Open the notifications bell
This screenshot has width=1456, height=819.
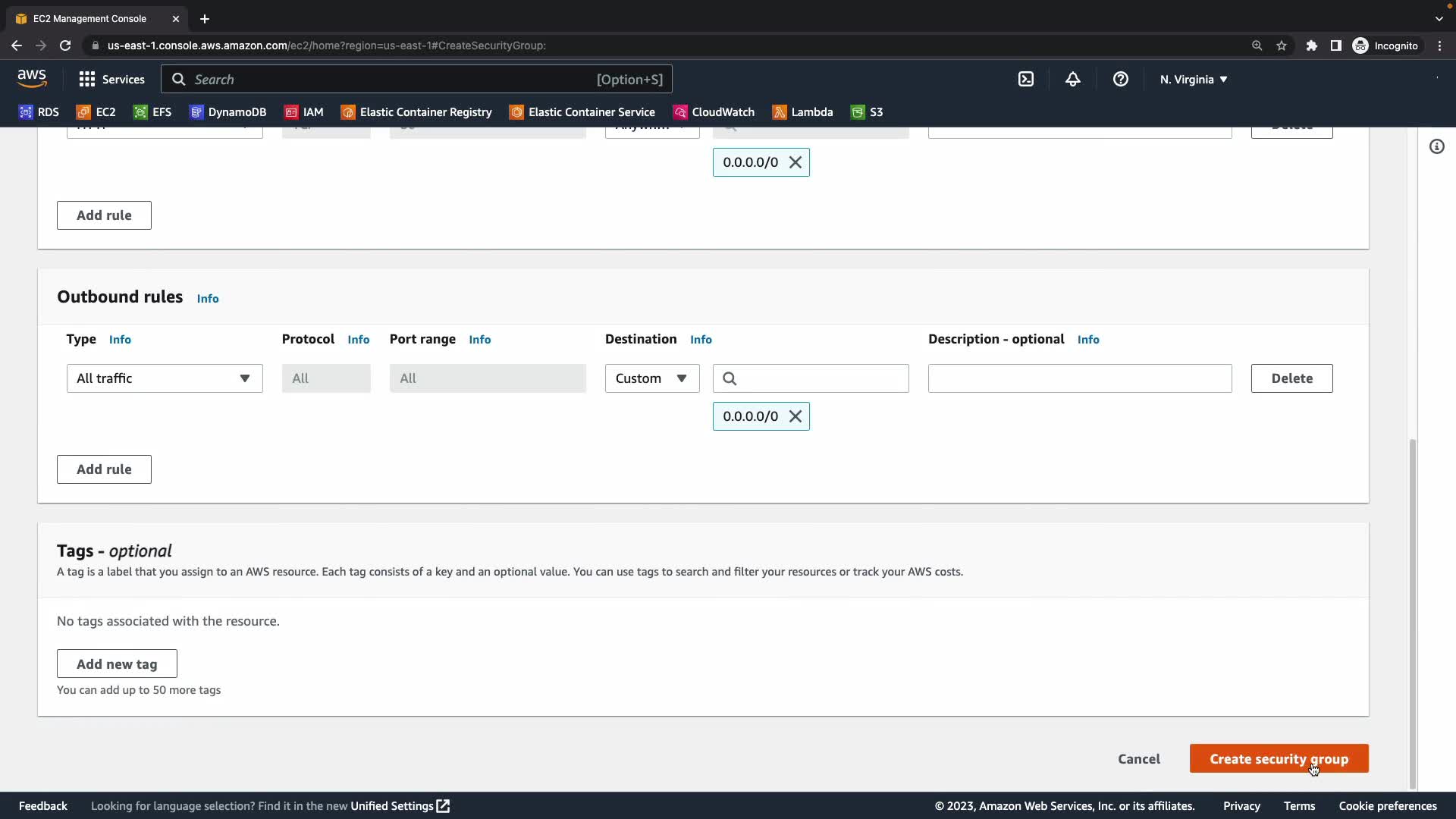point(1072,79)
